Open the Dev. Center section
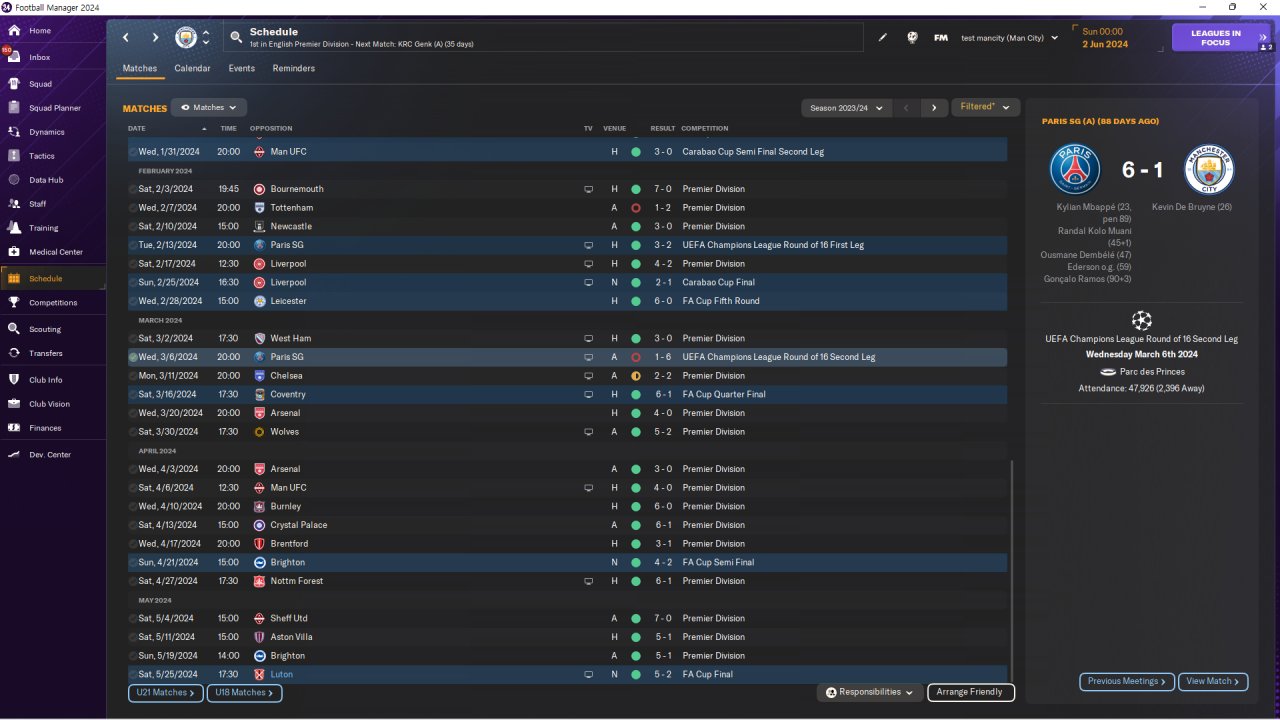The height and width of the screenshot is (720, 1280). coord(50,455)
